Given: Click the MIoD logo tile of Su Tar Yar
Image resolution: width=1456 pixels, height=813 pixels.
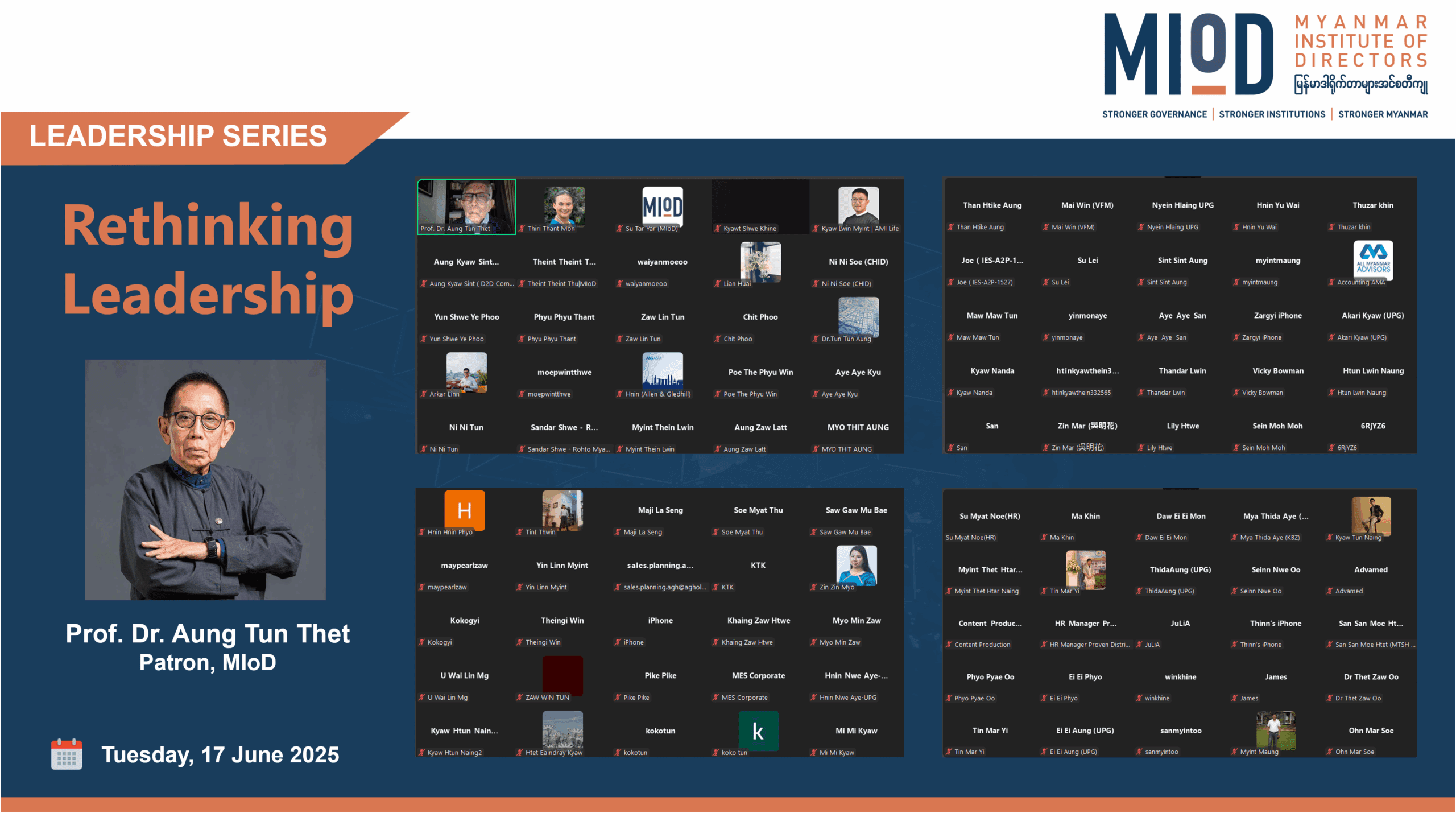Looking at the screenshot, I should point(662,206).
